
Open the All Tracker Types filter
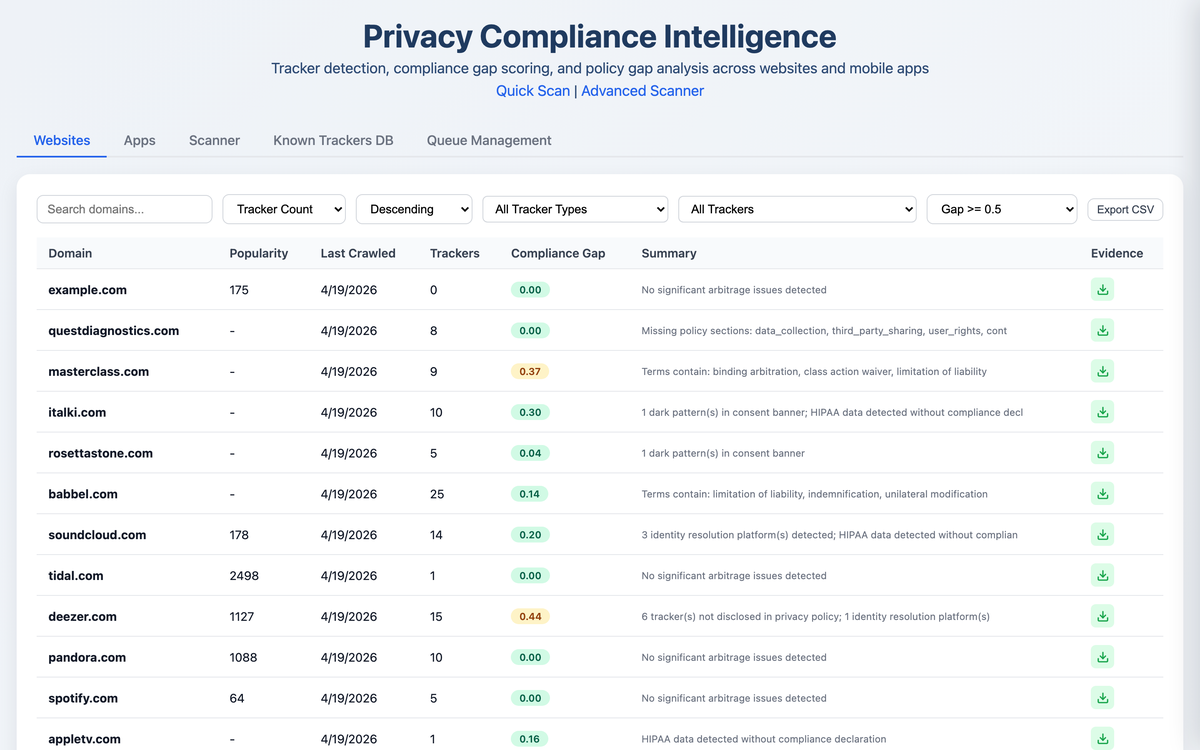575,209
